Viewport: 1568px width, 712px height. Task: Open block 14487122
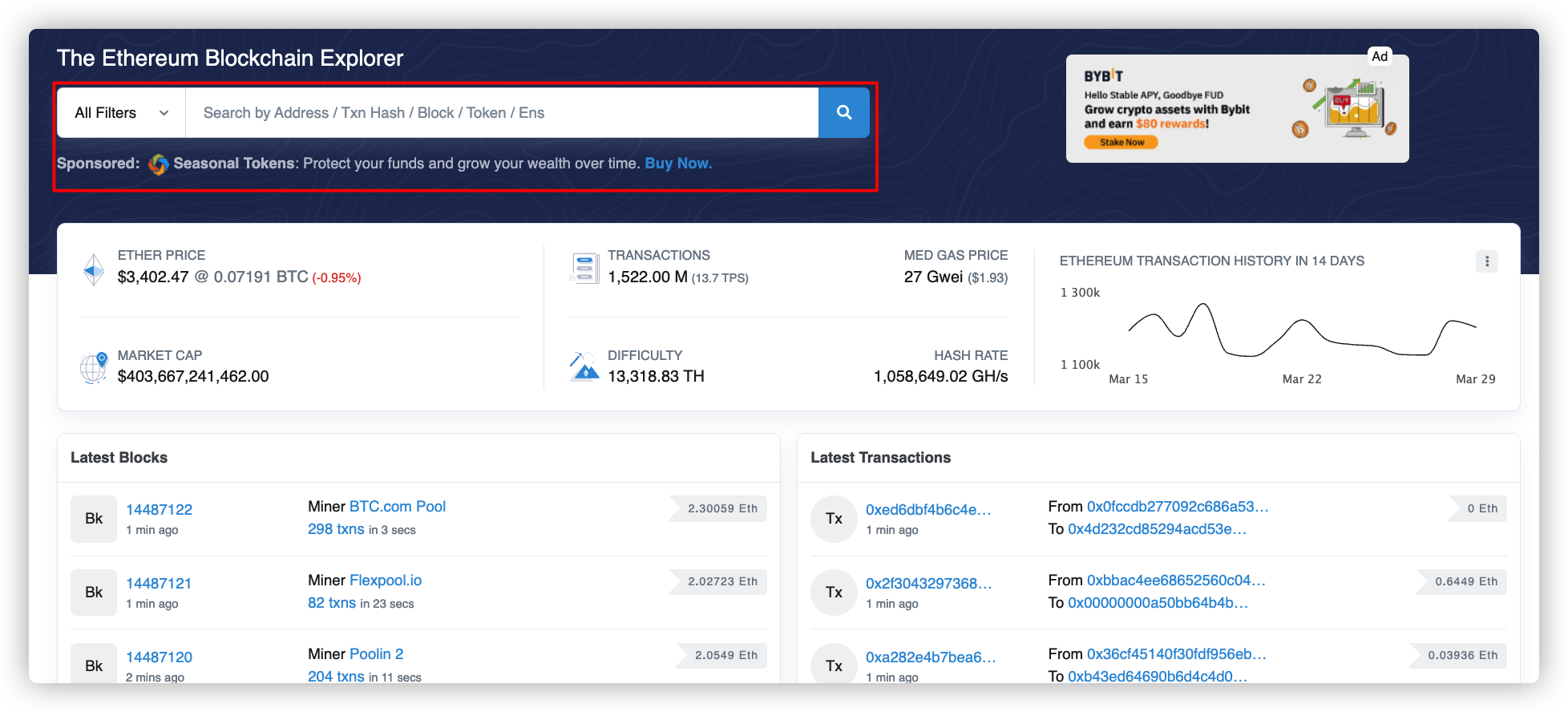160,509
